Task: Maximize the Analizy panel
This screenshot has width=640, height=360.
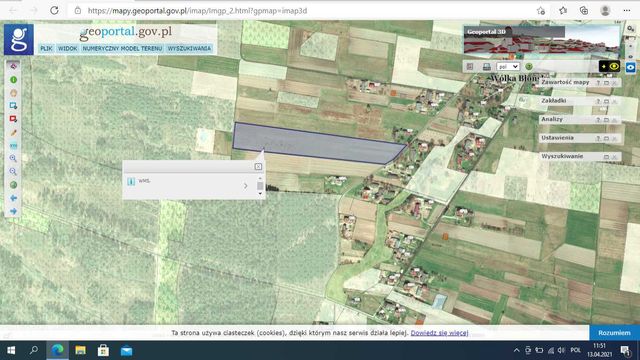Action: [x=606, y=120]
